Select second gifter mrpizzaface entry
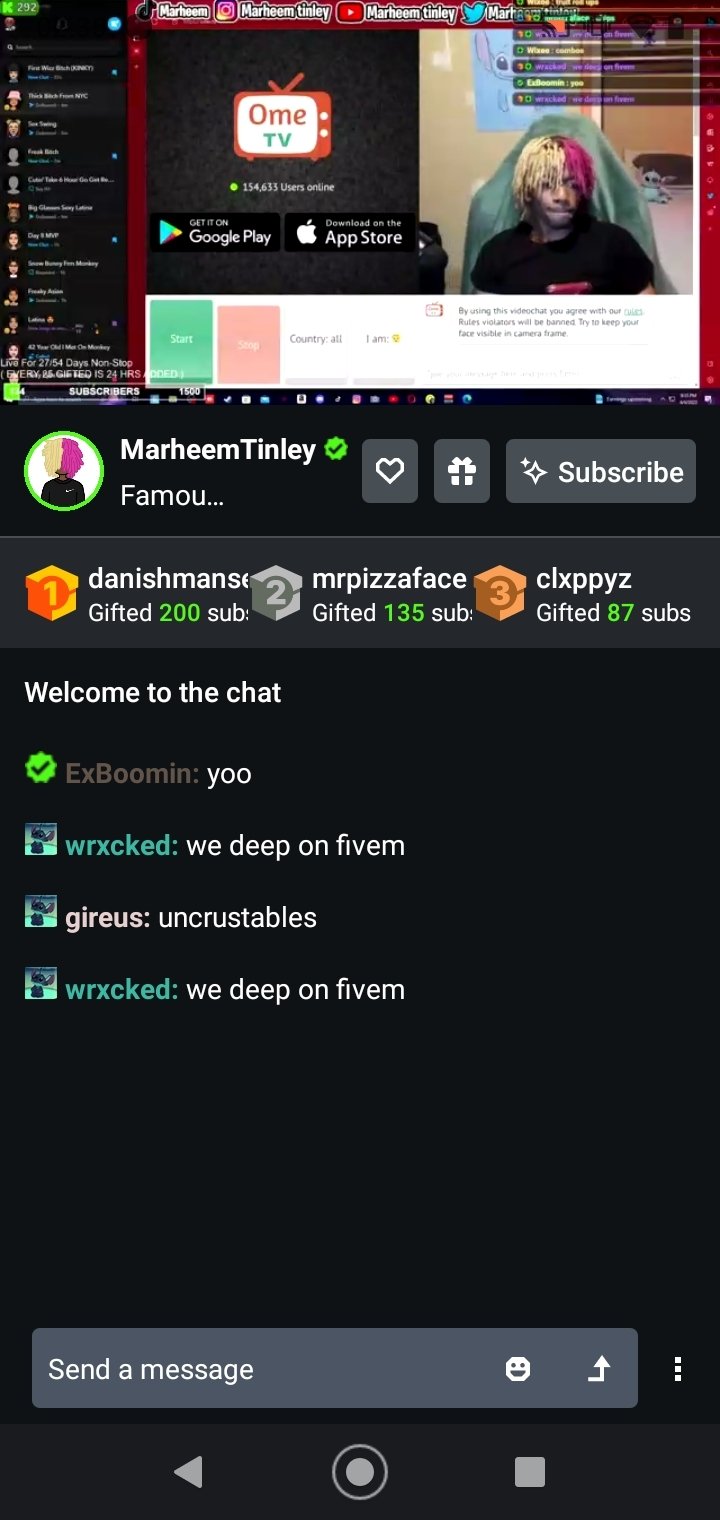This screenshot has height=1520, width=720. click(360, 594)
